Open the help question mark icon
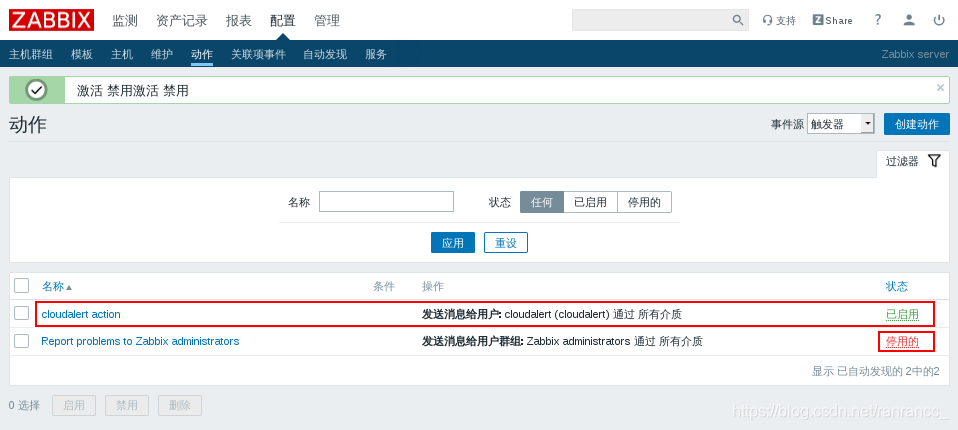This screenshot has width=958, height=430. (x=878, y=20)
